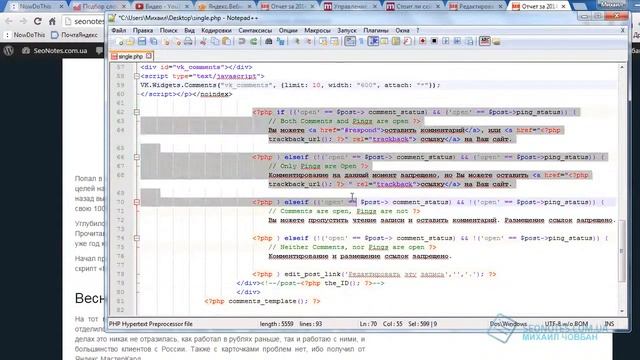Click the editor scrollbar down arrow
The width and height of the screenshot is (640, 360).
coord(622,311)
